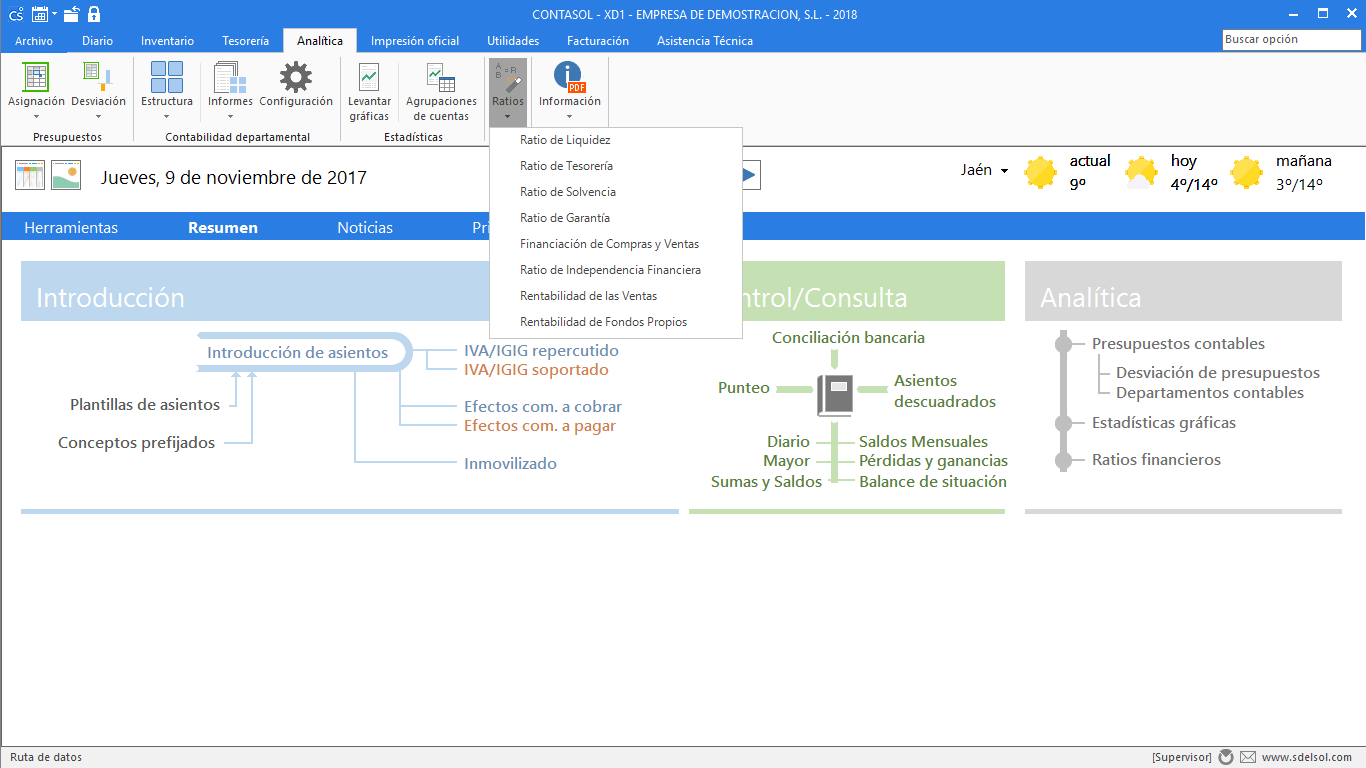Open the Noticias desktop tab

[365, 228]
